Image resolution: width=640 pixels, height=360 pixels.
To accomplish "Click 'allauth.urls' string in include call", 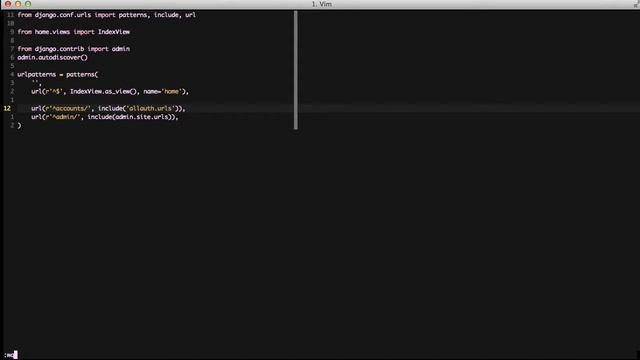I will pyautogui.click(x=151, y=109).
